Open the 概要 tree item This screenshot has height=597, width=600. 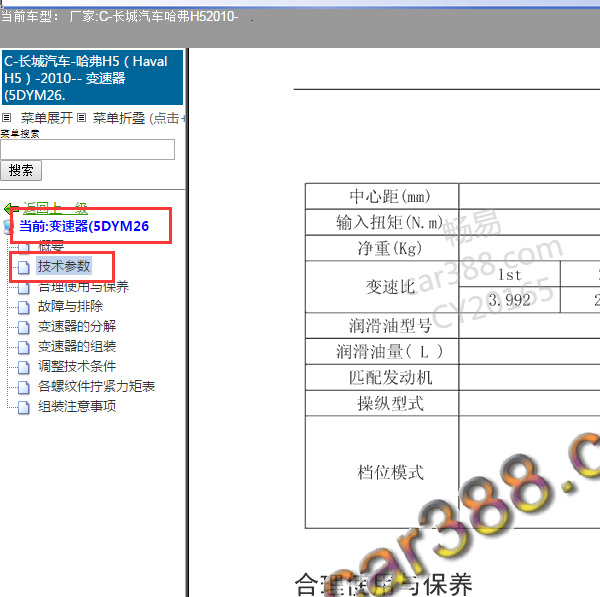click(51, 246)
